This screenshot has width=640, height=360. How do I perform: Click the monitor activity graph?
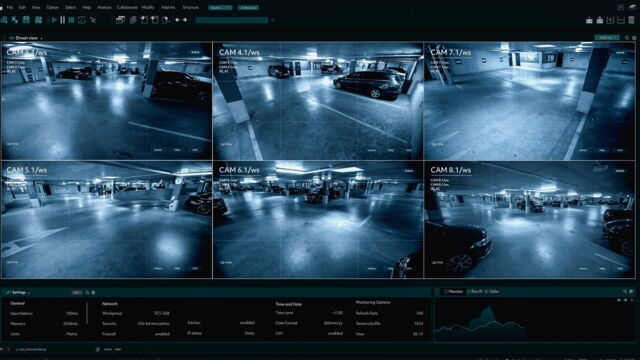pos(480,321)
